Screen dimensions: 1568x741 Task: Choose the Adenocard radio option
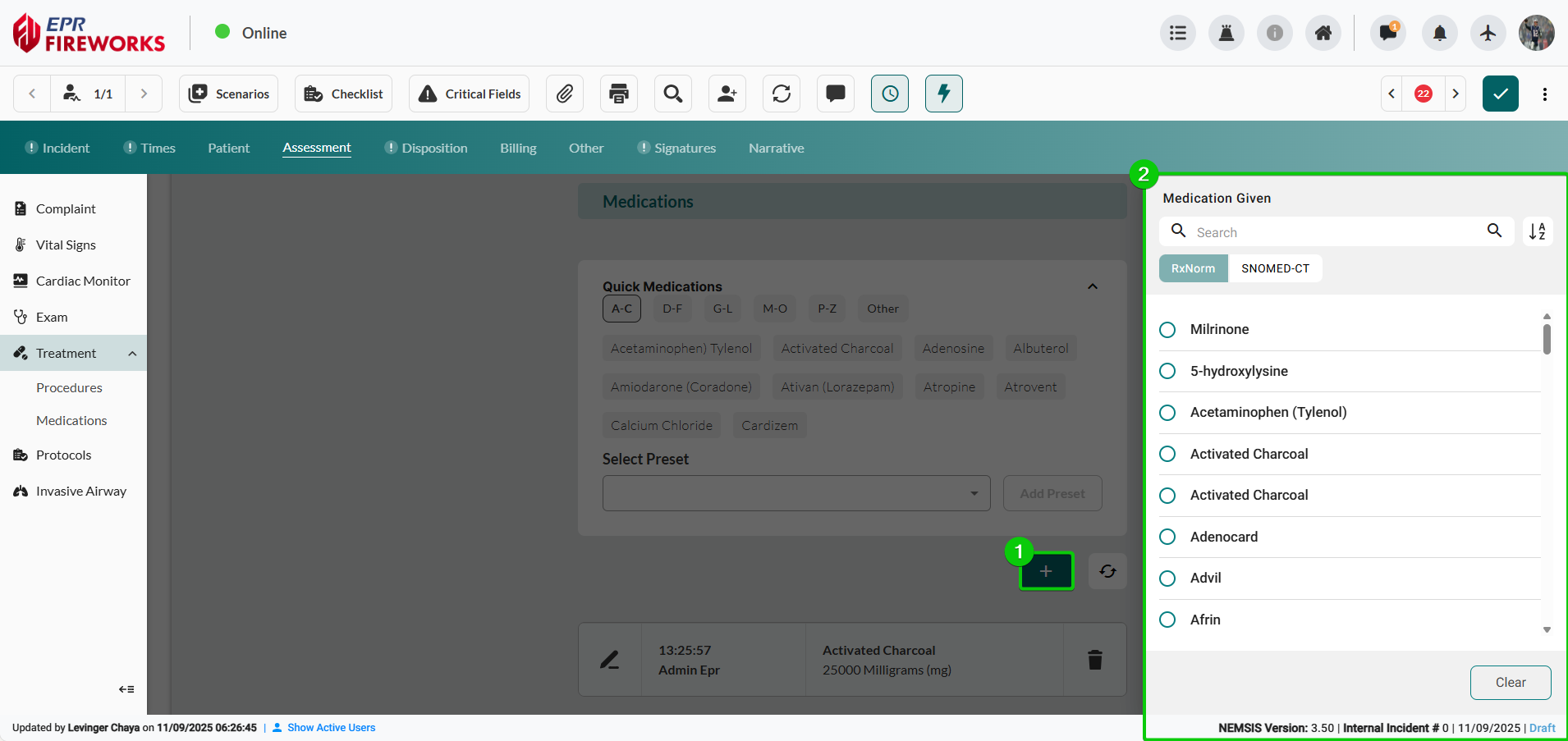[1167, 537]
